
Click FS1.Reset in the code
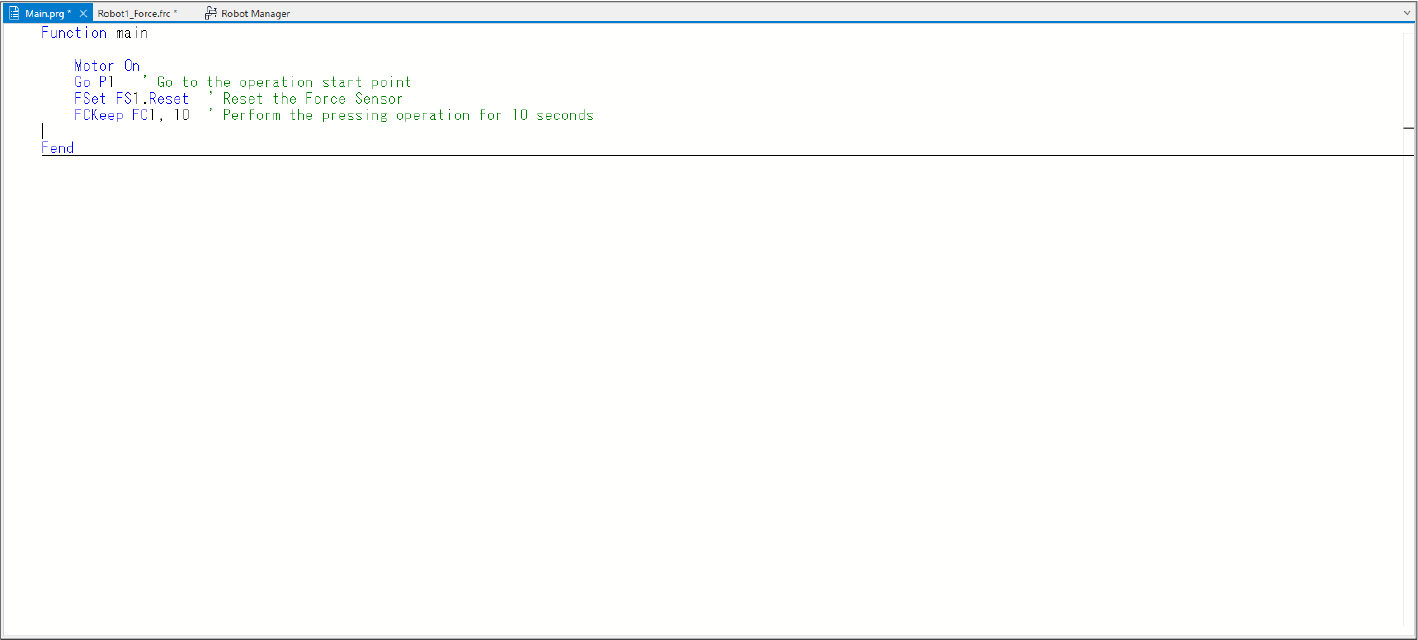[x=152, y=99]
